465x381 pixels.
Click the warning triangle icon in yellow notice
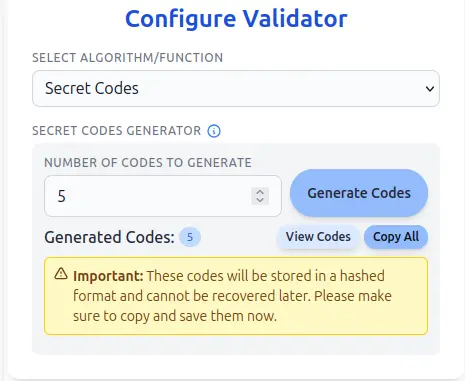pyautogui.click(x=61, y=273)
